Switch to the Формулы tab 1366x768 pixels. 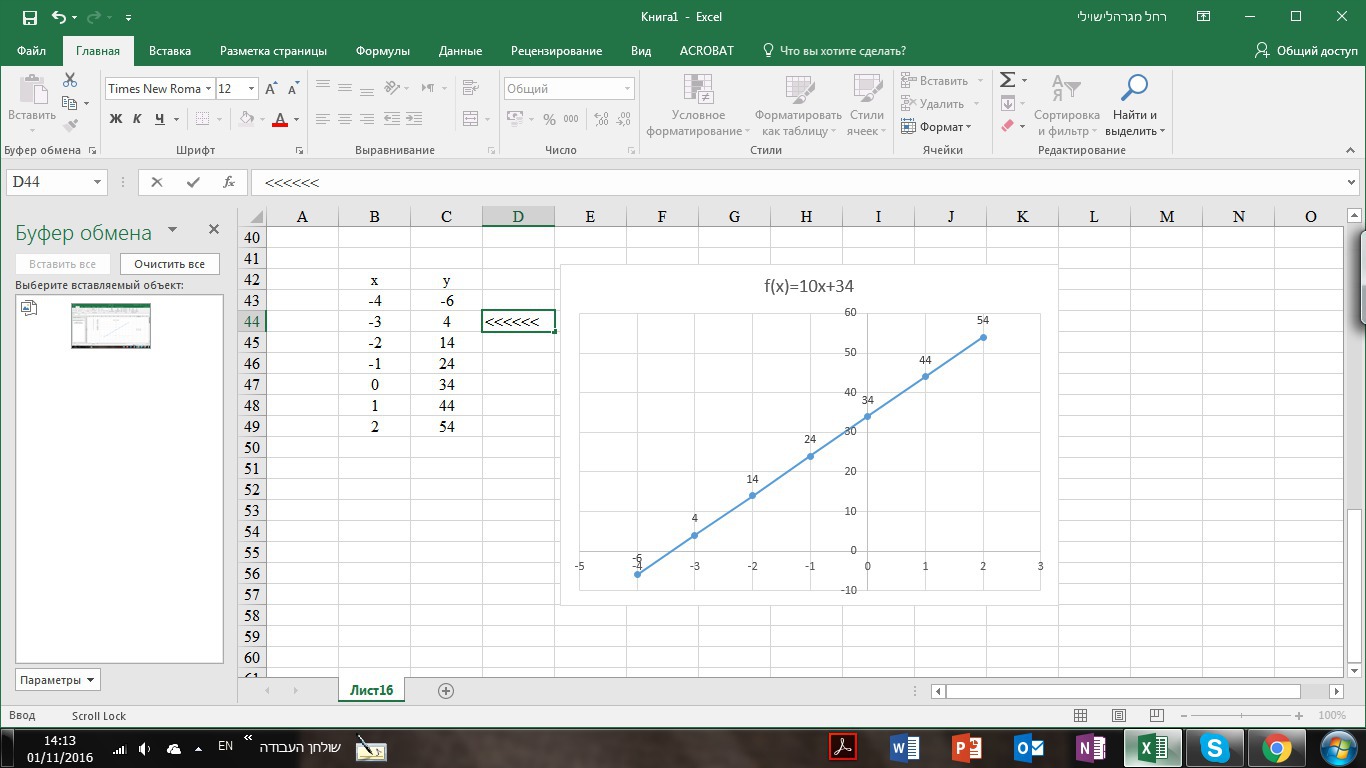coord(382,51)
